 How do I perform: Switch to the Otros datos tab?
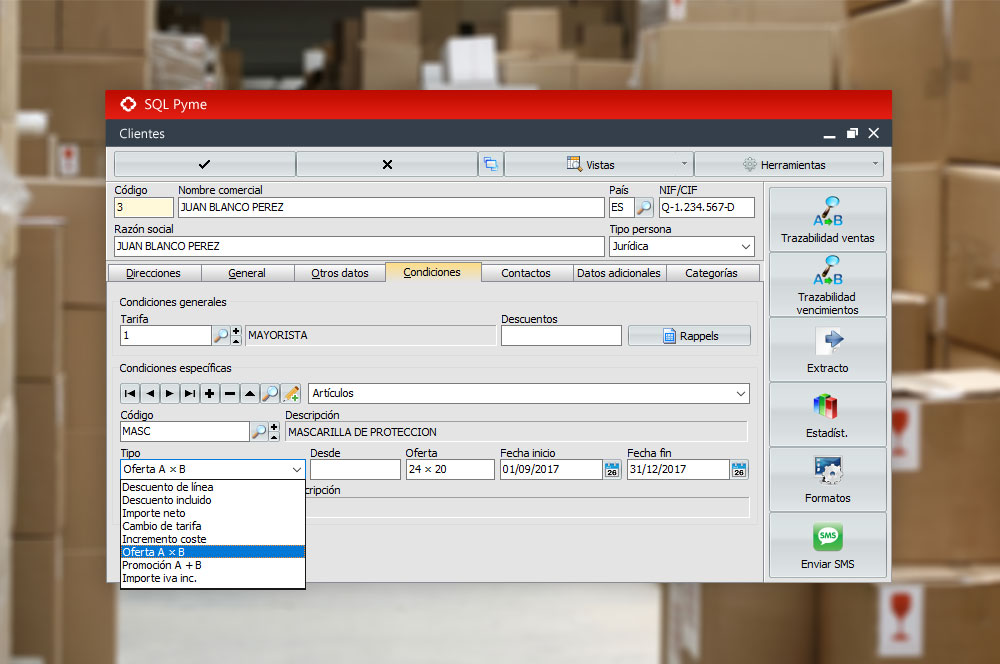click(340, 273)
